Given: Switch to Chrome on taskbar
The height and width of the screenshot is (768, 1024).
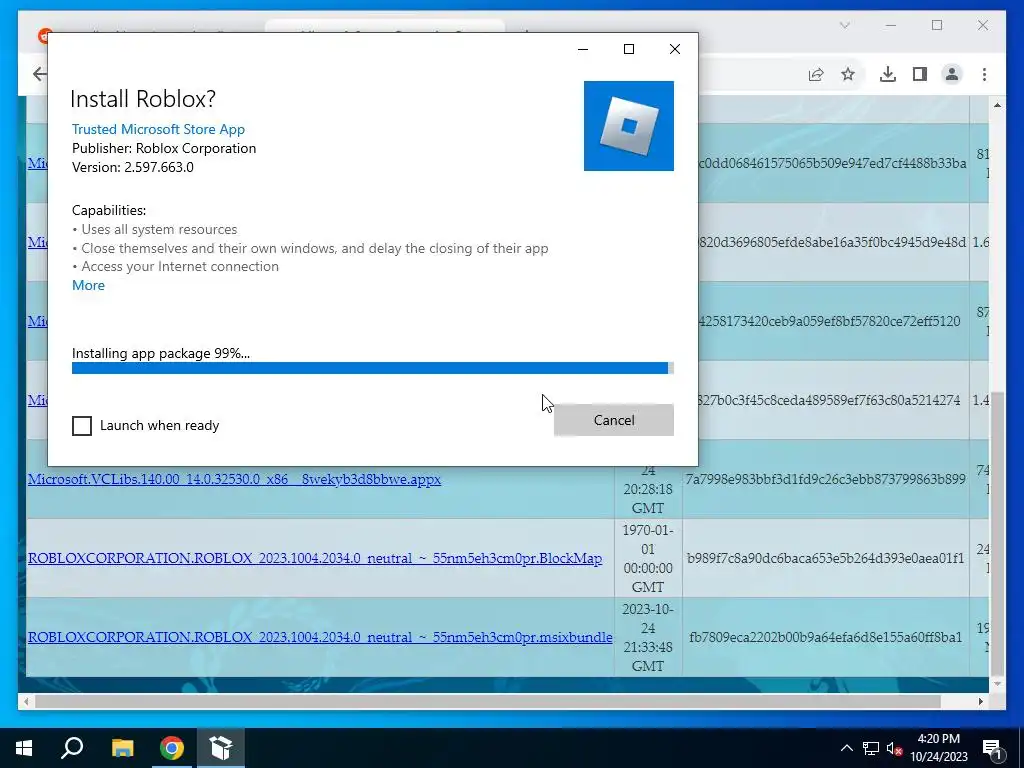Looking at the screenshot, I should [x=172, y=748].
